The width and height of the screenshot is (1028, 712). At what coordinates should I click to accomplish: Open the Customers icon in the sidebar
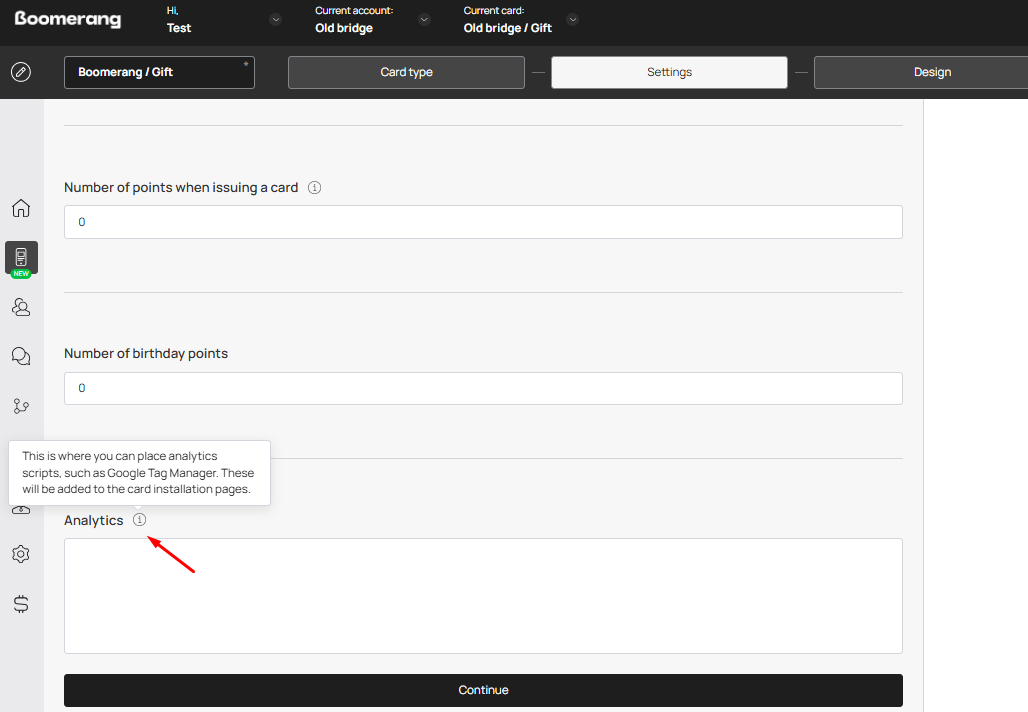coord(21,307)
